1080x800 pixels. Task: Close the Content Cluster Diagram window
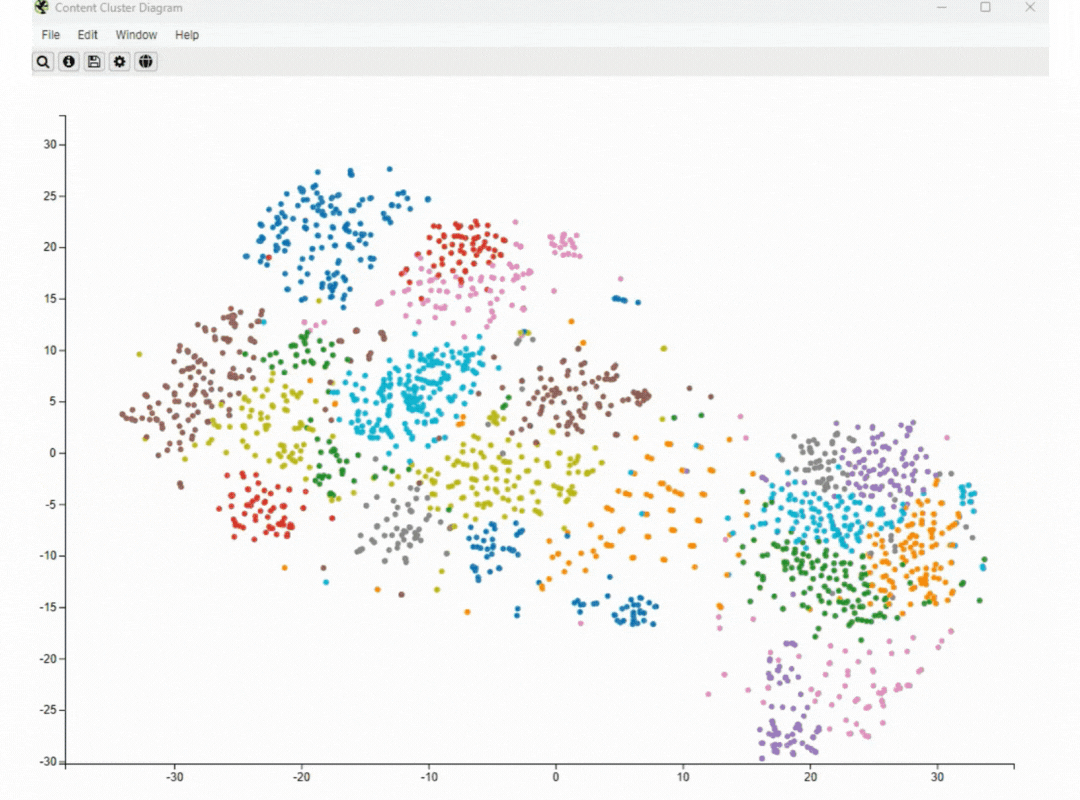[x=1030, y=8]
